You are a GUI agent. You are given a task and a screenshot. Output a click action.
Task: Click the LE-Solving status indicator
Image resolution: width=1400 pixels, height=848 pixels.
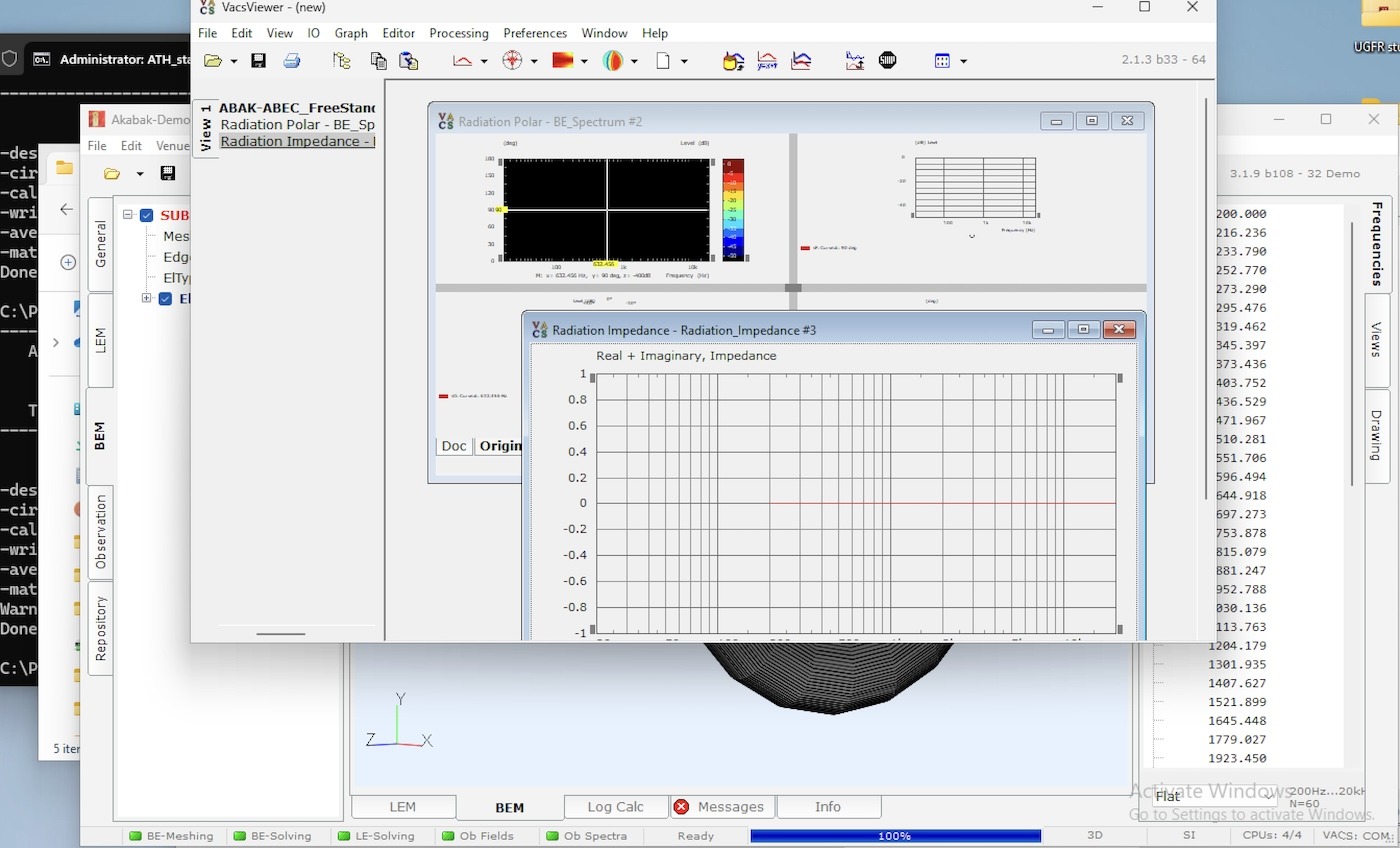pos(375,836)
